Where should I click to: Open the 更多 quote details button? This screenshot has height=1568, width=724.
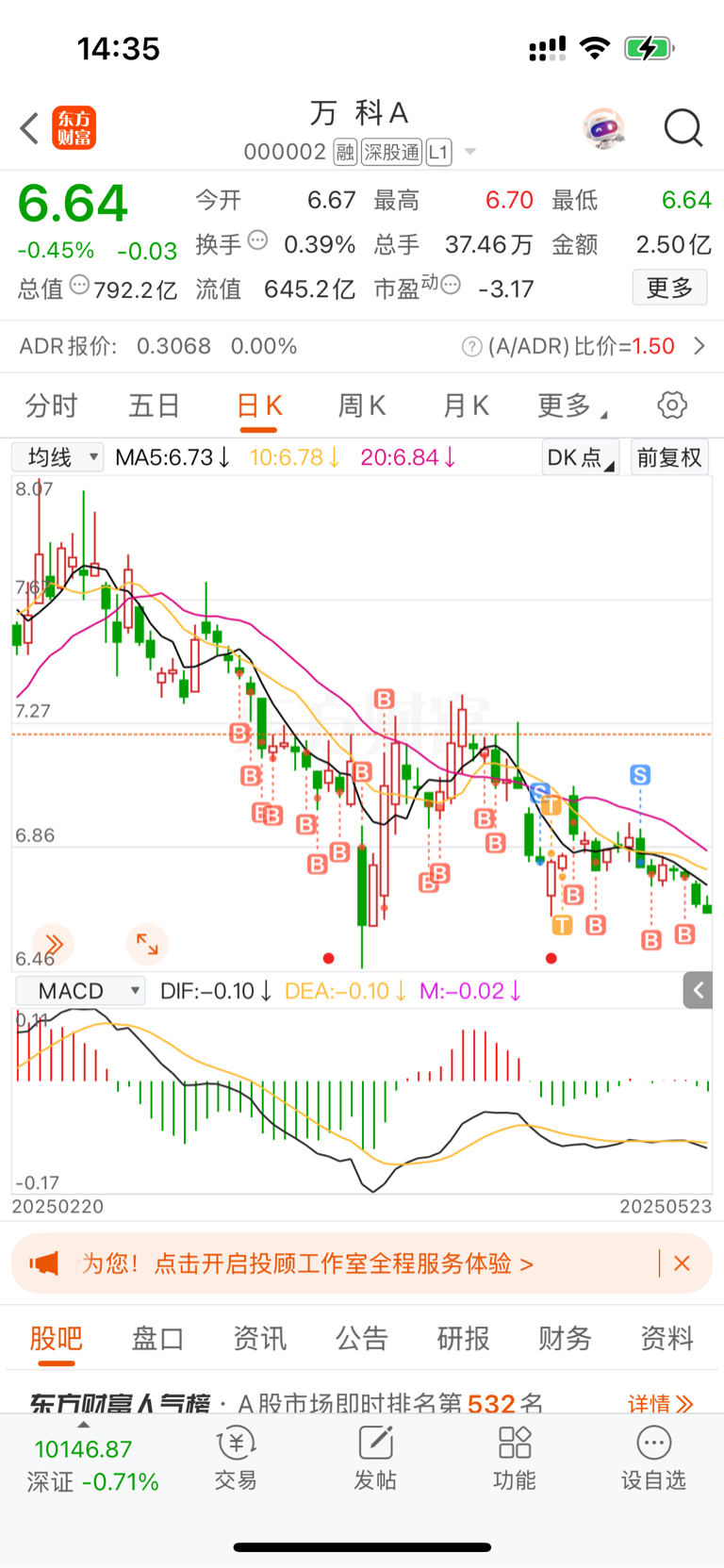click(669, 287)
